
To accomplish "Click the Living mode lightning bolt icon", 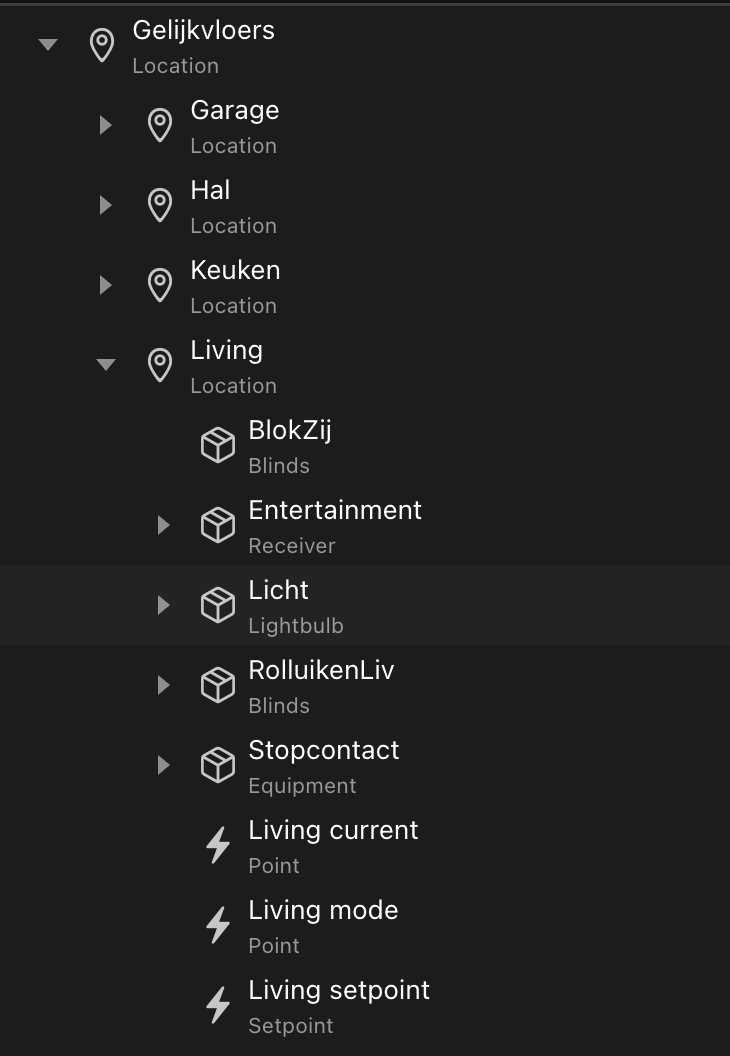I will tap(218, 925).
